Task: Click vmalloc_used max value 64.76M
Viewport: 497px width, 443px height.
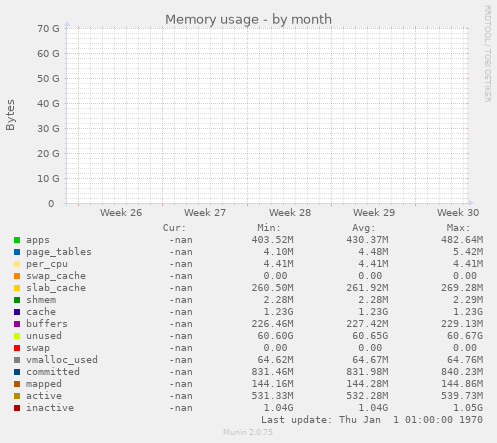Action: pyautogui.click(x=465, y=360)
